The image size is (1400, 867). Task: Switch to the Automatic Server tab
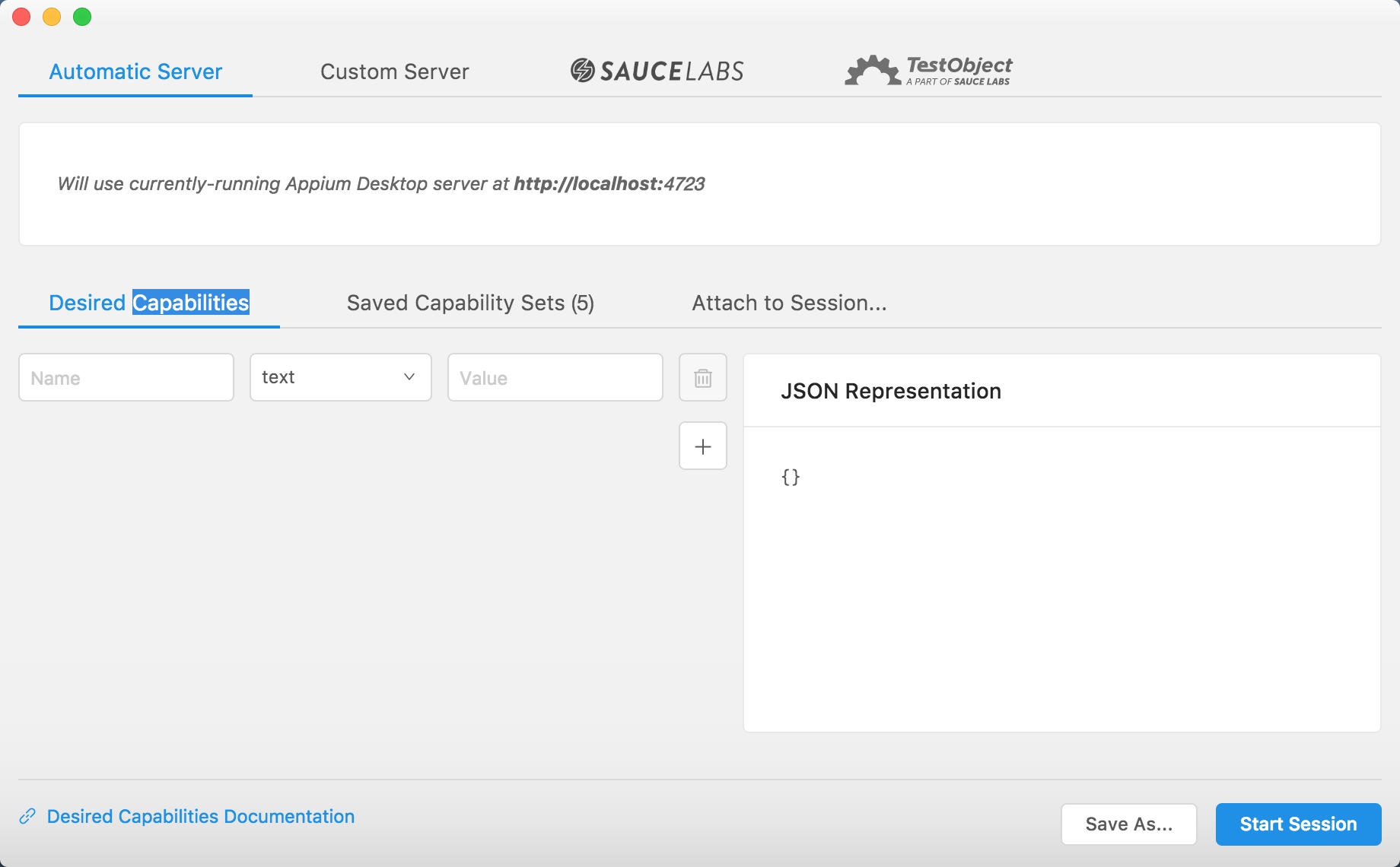(135, 71)
